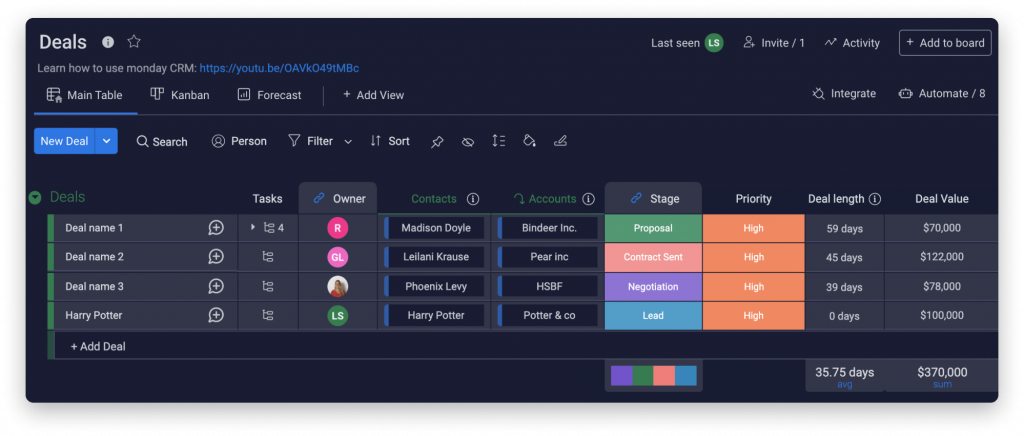Click the Madison Doyle contact
1024x436 pixels.
pyautogui.click(x=435, y=228)
